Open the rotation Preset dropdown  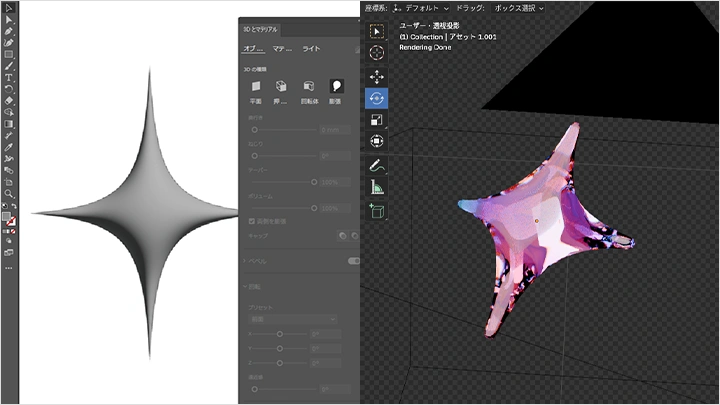click(x=292, y=319)
